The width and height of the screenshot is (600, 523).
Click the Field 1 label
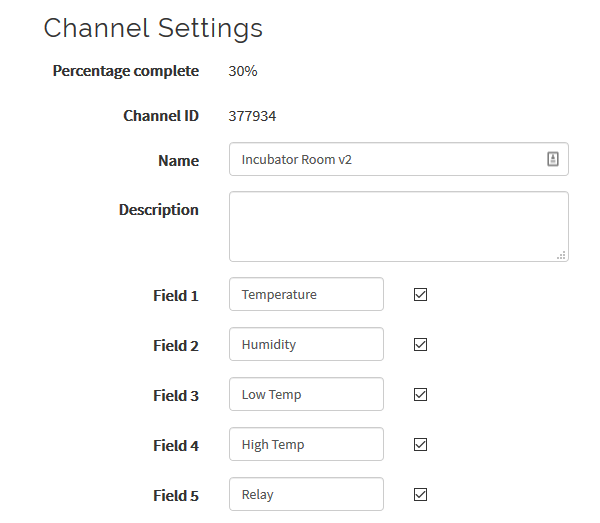[x=175, y=296]
